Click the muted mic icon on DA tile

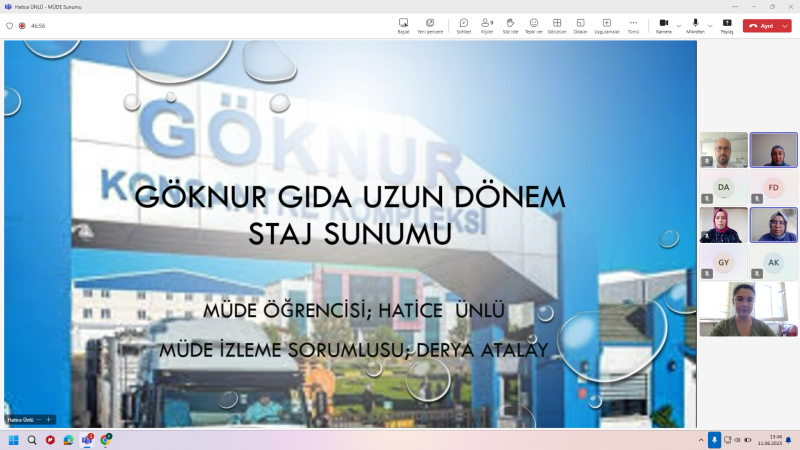tap(707, 198)
